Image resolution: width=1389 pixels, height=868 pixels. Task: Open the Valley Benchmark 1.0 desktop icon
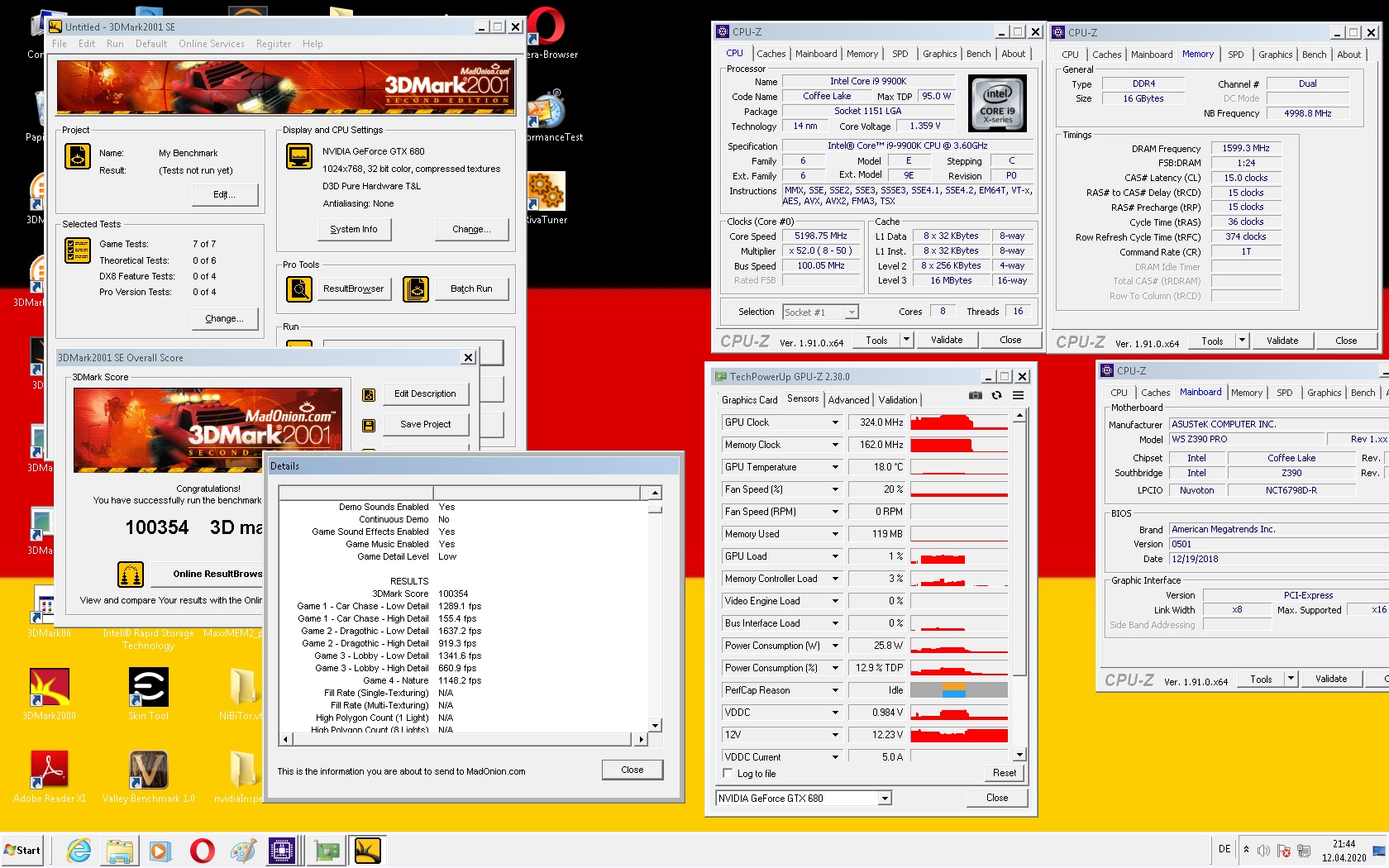click(149, 777)
